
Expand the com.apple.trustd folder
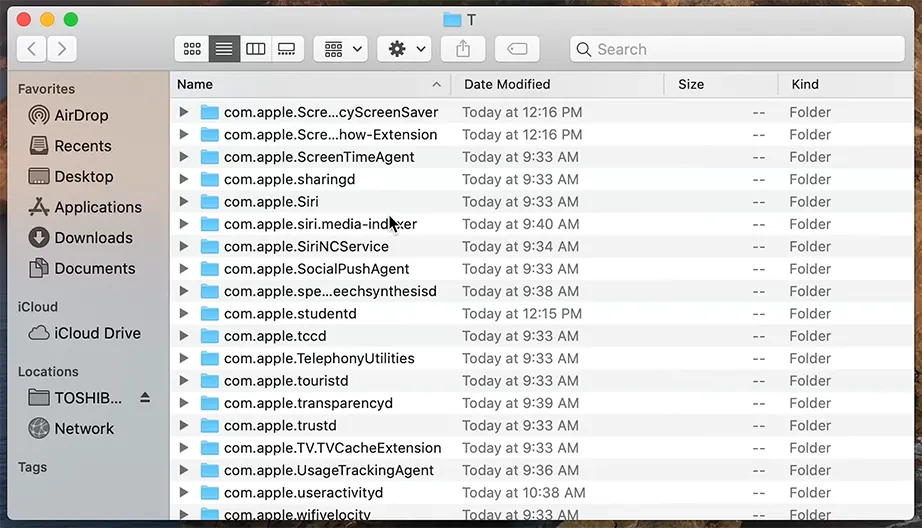tap(183, 425)
